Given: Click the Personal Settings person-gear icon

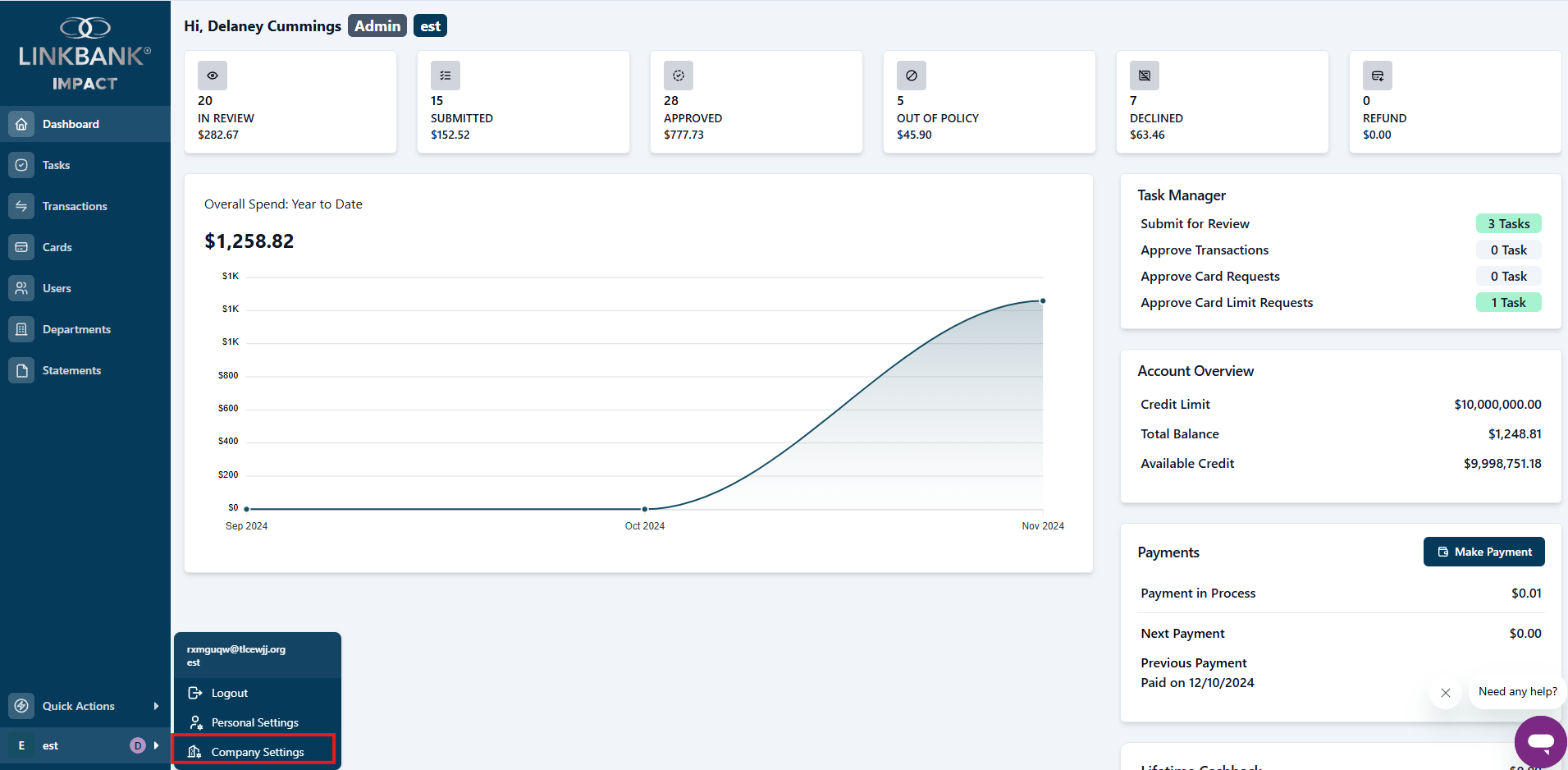Looking at the screenshot, I should [x=195, y=722].
